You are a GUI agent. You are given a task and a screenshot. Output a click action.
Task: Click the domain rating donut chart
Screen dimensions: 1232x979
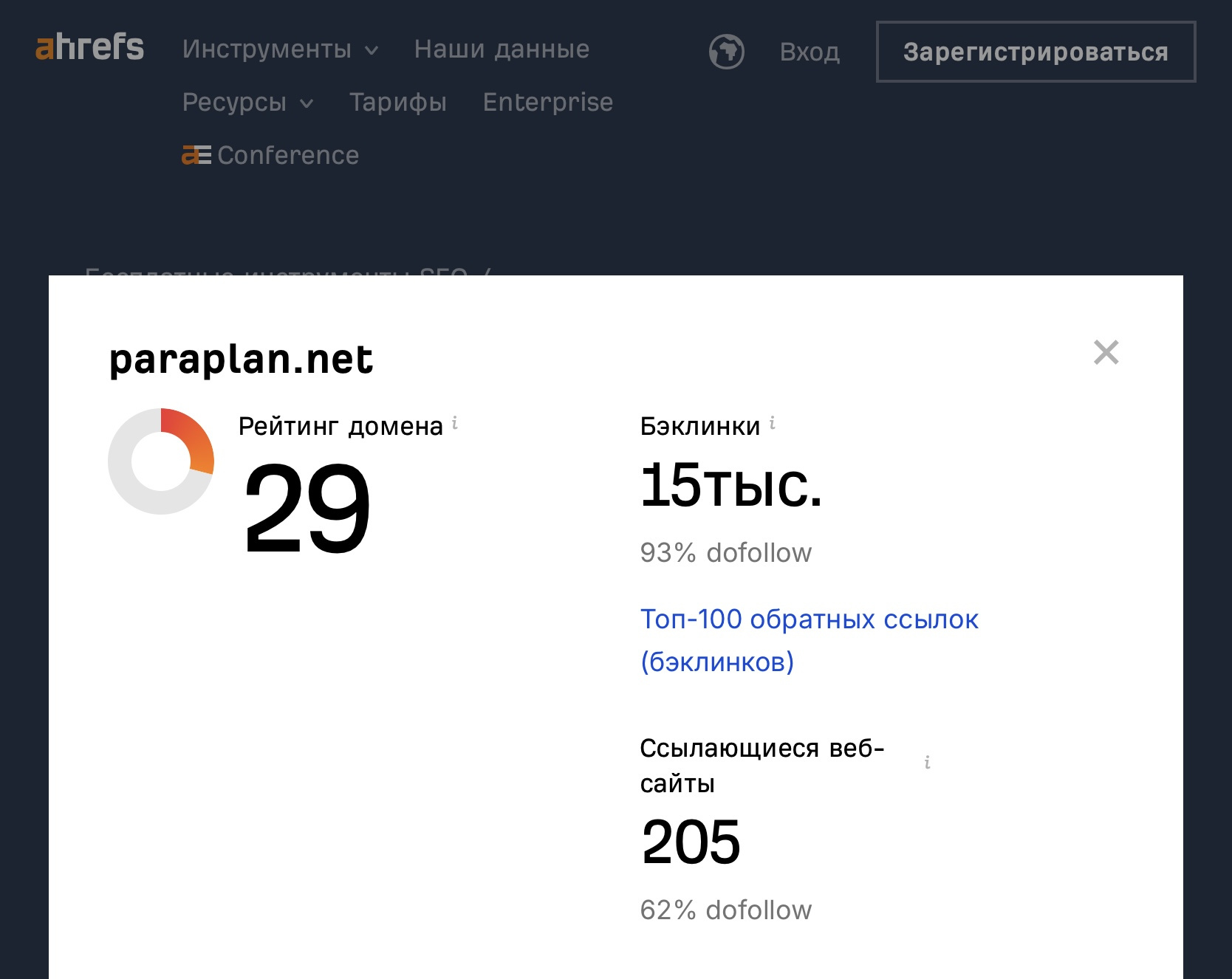coord(161,461)
